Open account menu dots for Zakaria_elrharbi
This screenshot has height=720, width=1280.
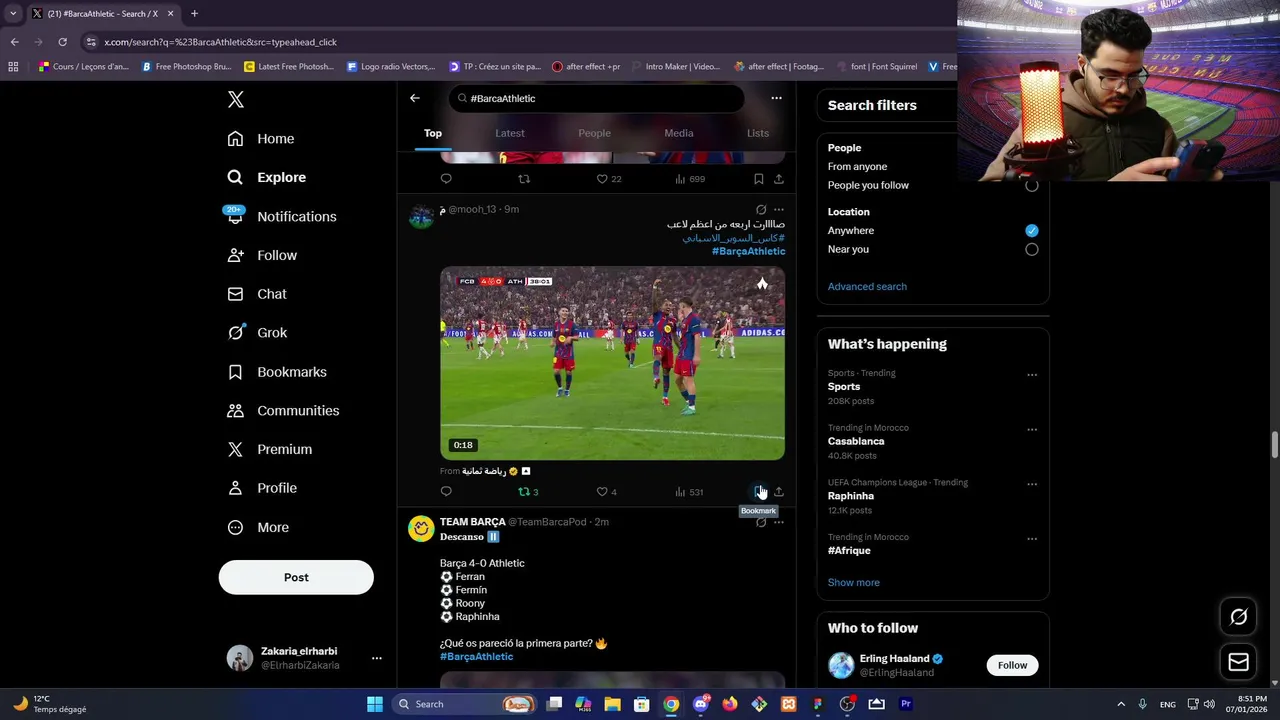(x=376, y=658)
